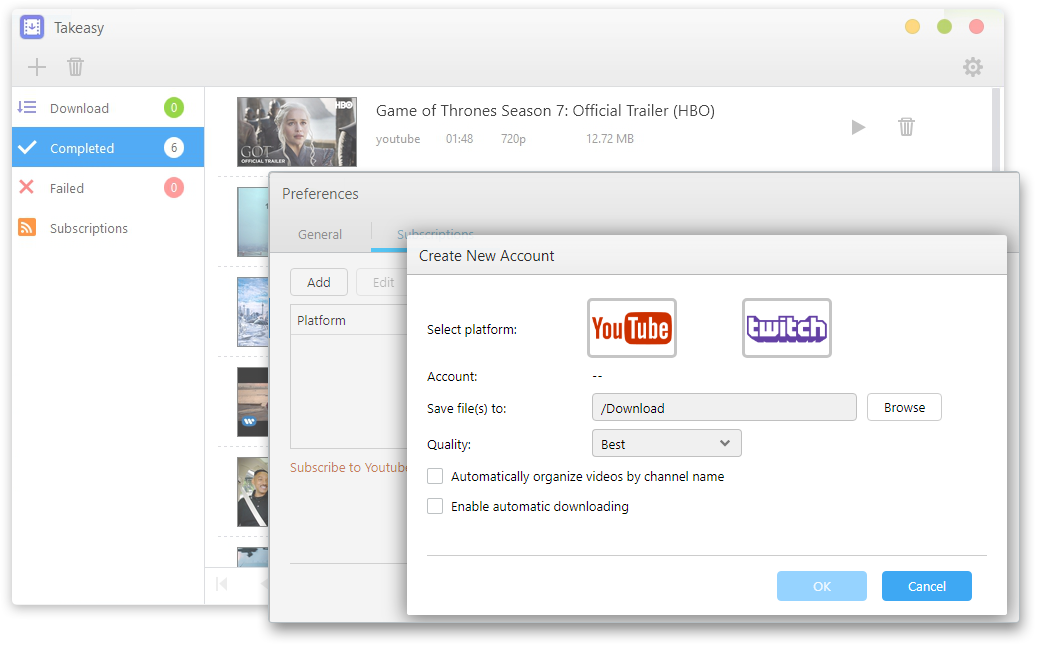The image size is (1044, 651).
Task: Click the yellow minimize window button
Action: [912, 27]
